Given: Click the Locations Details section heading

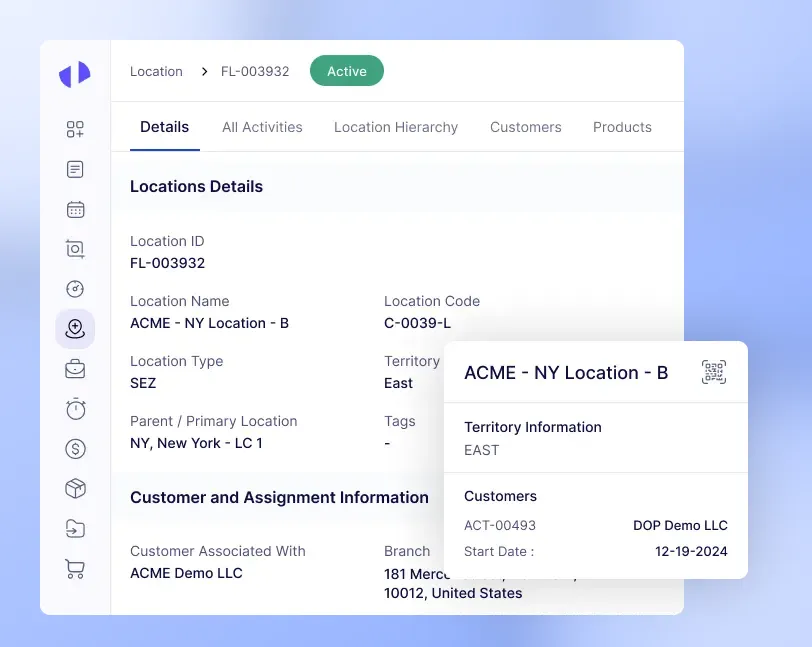Looking at the screenshot, I should (196, 186).
